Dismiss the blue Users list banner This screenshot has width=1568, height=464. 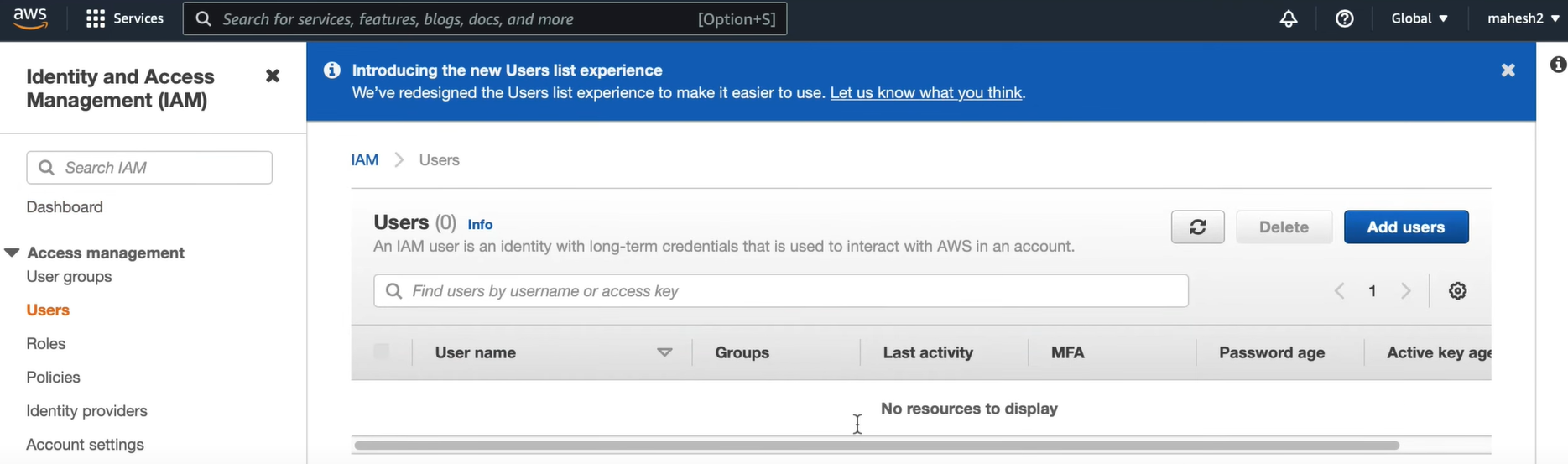(x=1508, y=70)
